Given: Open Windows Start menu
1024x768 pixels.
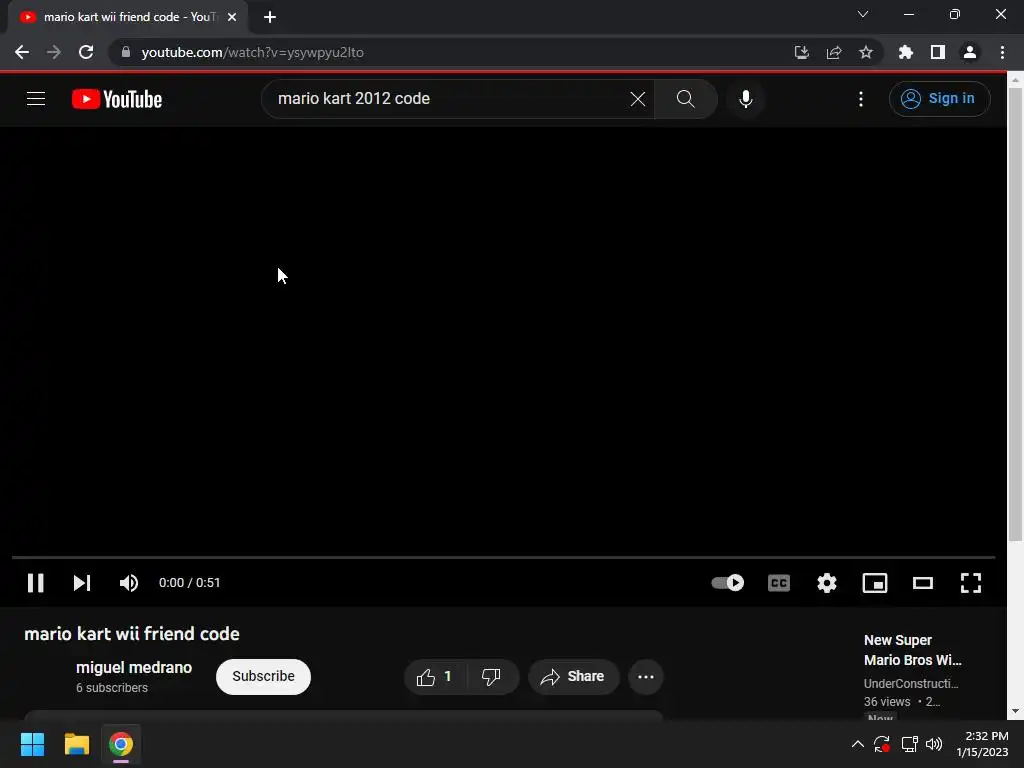Looking at the screenshot, I should coord(32,744).
